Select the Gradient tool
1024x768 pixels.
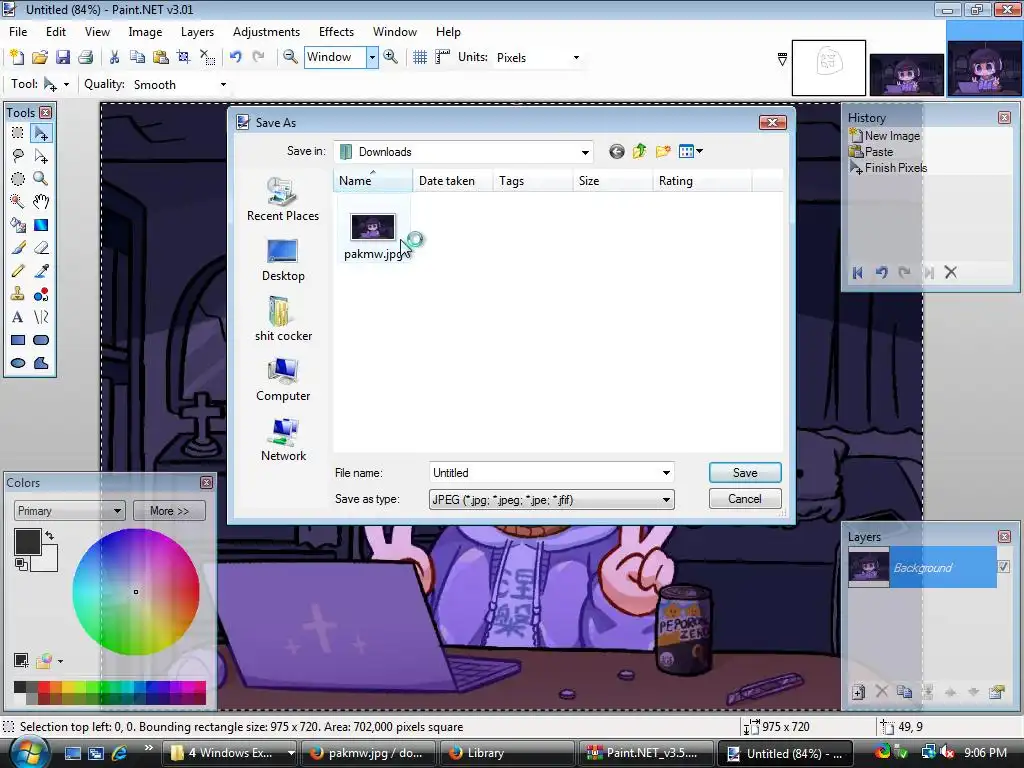point(41,225)
